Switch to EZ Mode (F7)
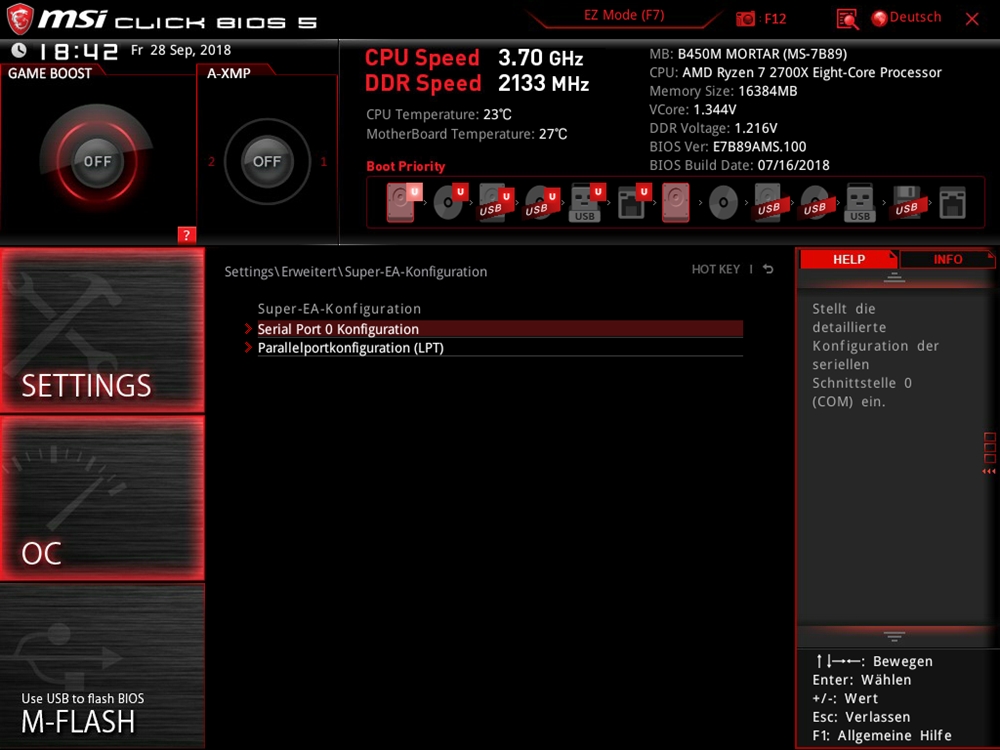Viewport: 1000px width, 750px height. click(x=624, y=15)
